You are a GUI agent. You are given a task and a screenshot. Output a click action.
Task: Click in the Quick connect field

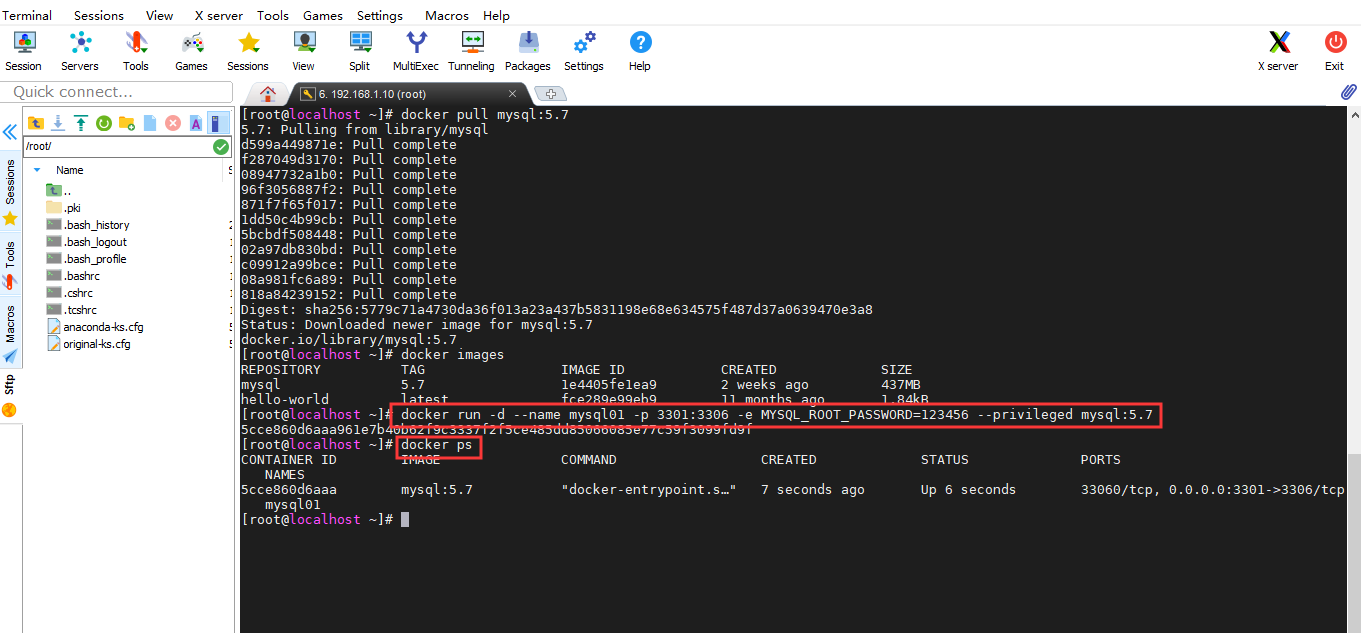coord(118,92)
